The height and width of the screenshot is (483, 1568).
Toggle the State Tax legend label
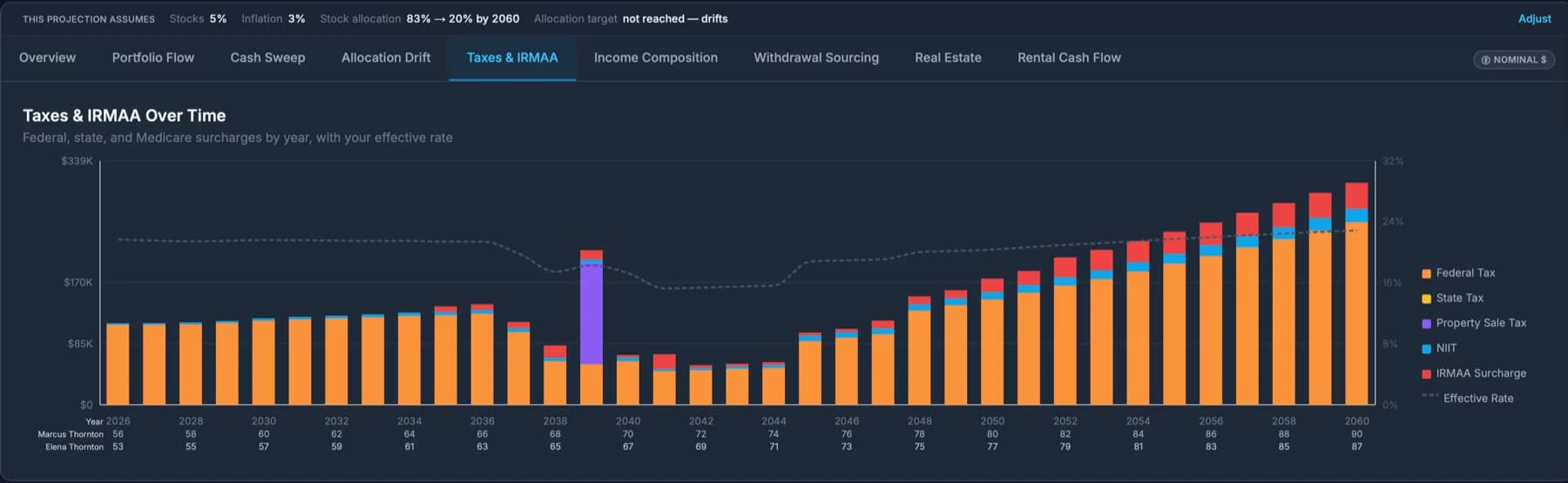(x=1459, y=298)
